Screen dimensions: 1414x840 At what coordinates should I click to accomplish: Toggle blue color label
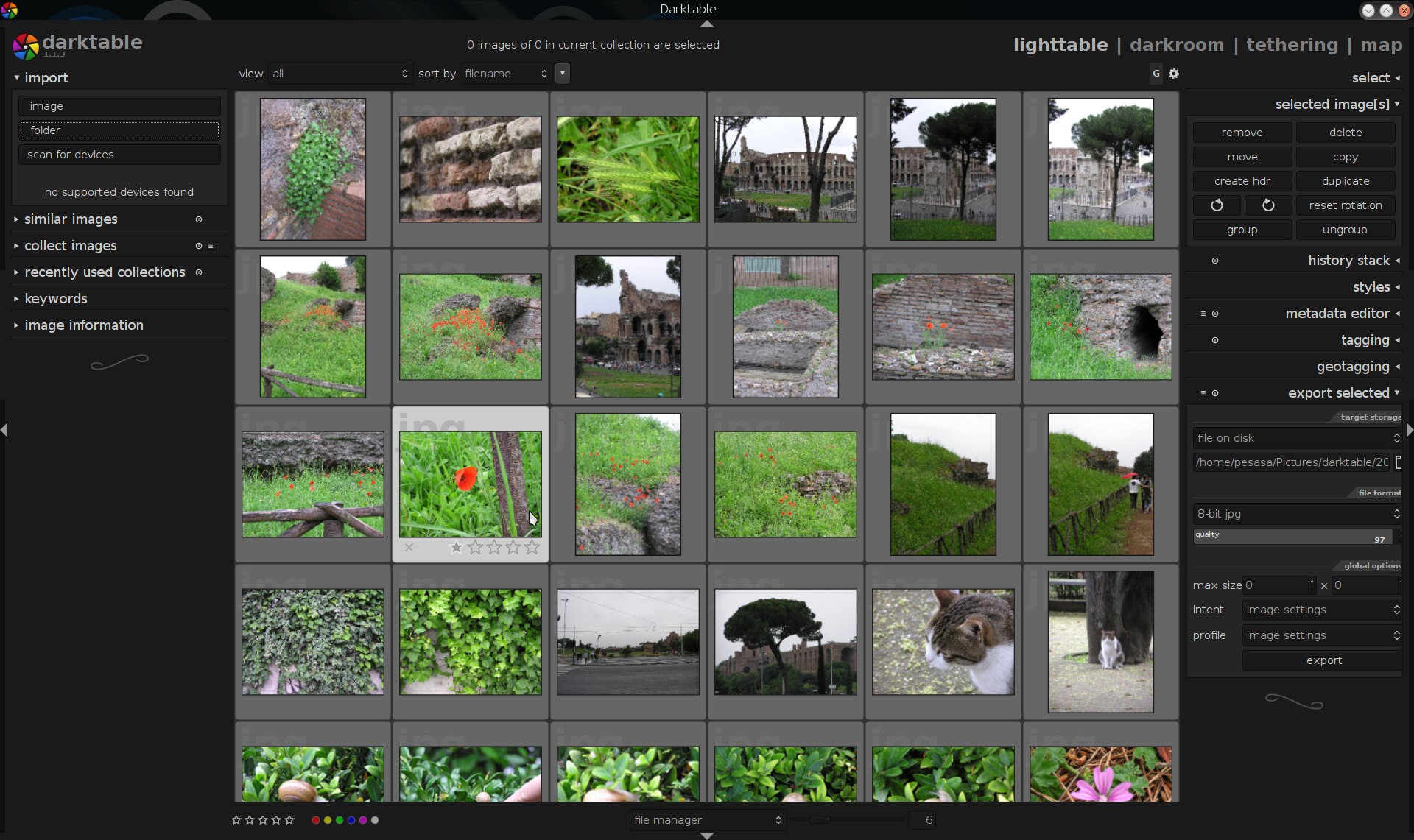tap(351, 820)
